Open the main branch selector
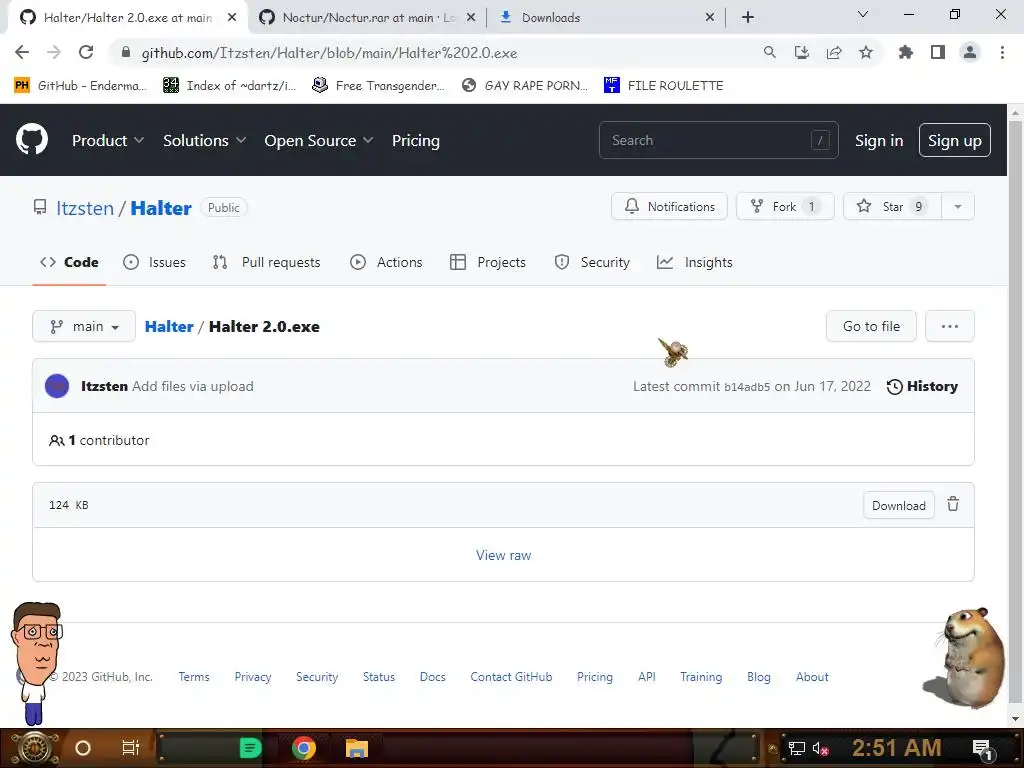 84,326
